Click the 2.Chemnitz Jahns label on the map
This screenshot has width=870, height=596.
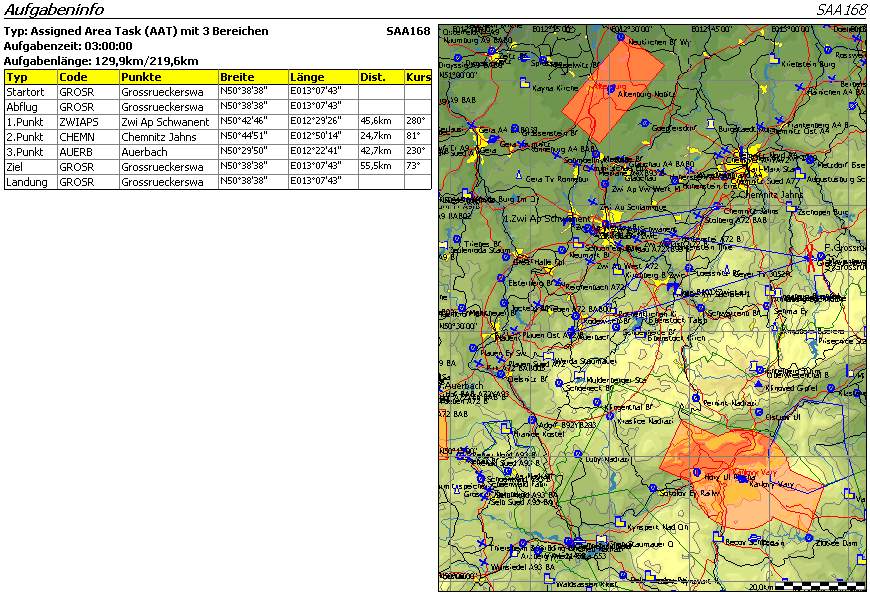click(767, 195)
